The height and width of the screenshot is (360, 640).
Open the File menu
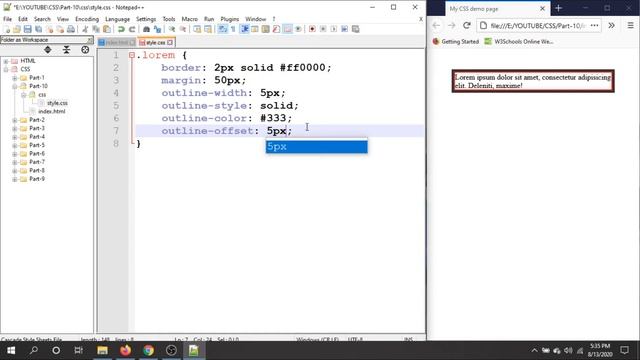click(7, 19)
